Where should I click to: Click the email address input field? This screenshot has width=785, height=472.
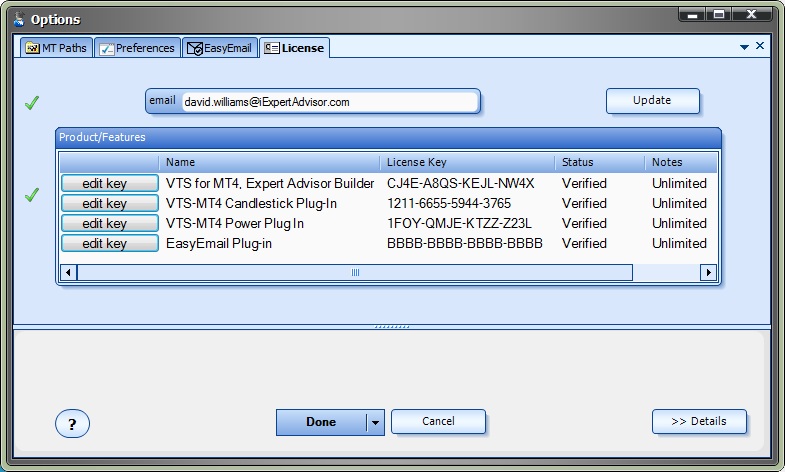(x=329, y=102)
